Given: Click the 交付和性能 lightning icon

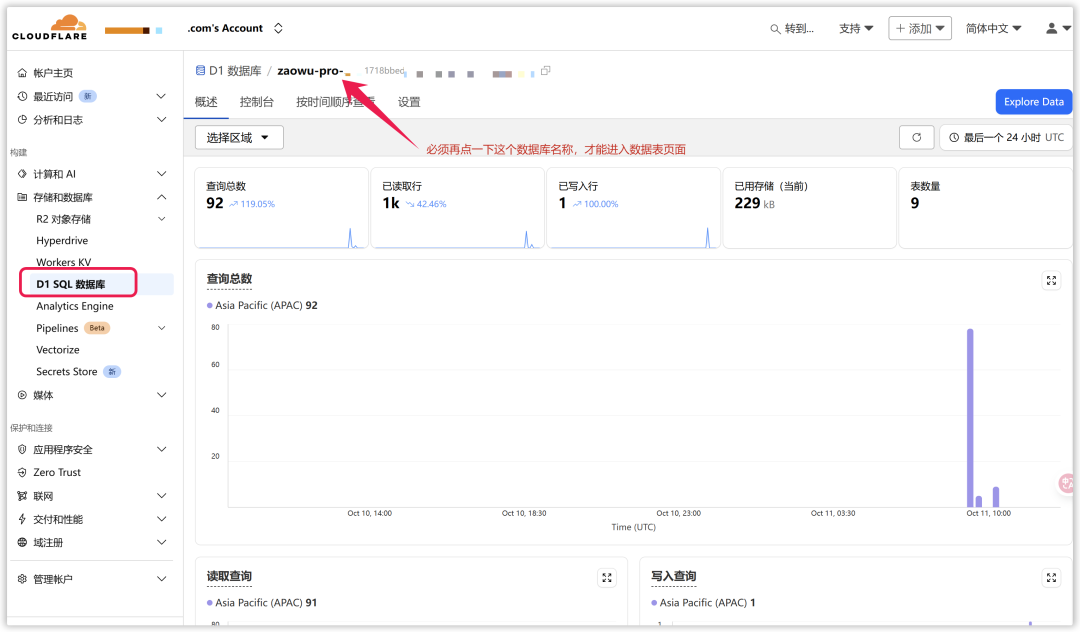Looking at the screenshot, I should [x=22, y=519].
